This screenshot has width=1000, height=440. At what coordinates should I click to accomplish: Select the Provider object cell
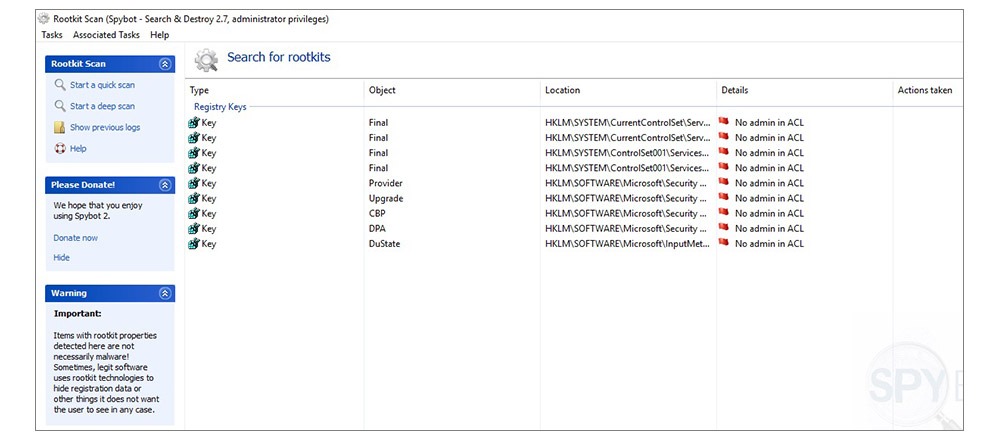[x=385, y=184]
